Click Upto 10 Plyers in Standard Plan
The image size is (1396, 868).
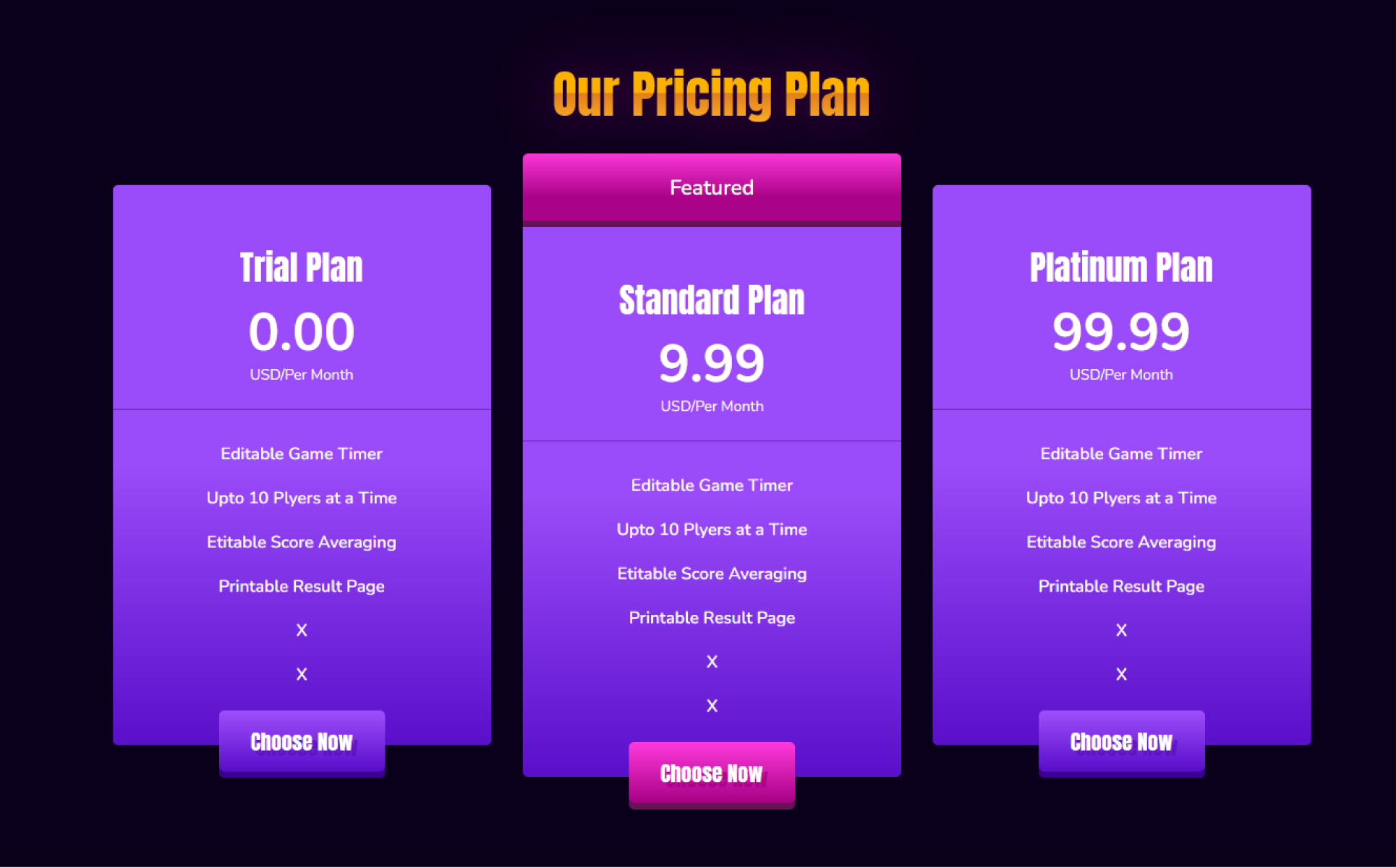[712, 529]
